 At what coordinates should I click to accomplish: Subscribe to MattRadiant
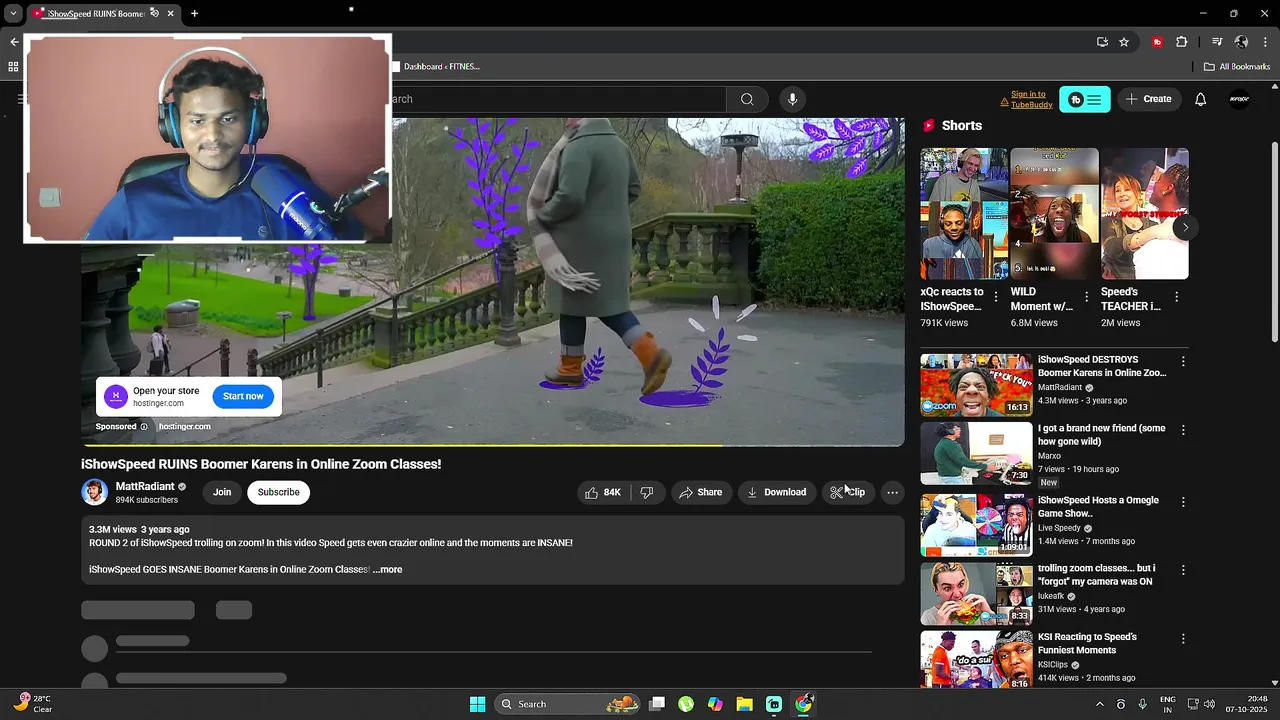(278, 492)
